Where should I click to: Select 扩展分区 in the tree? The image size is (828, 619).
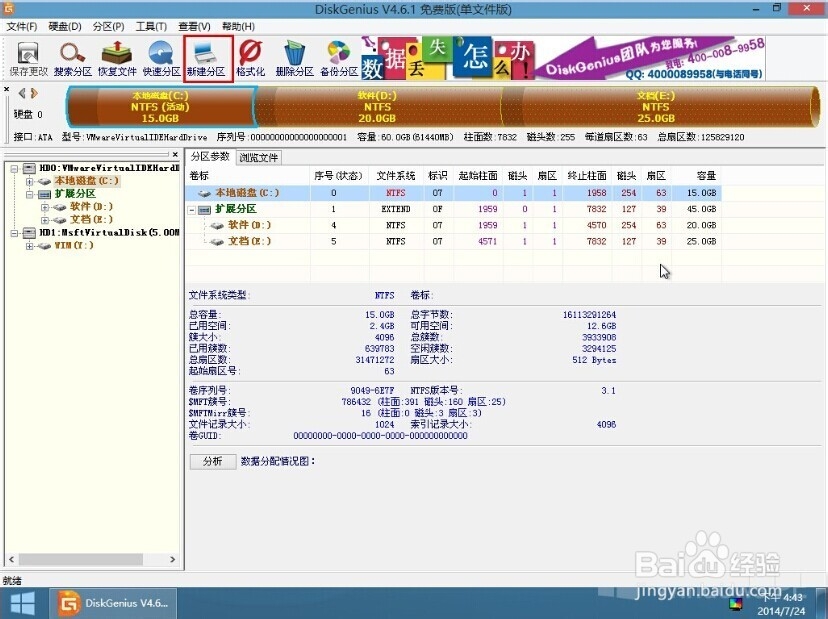click(76, 194)
